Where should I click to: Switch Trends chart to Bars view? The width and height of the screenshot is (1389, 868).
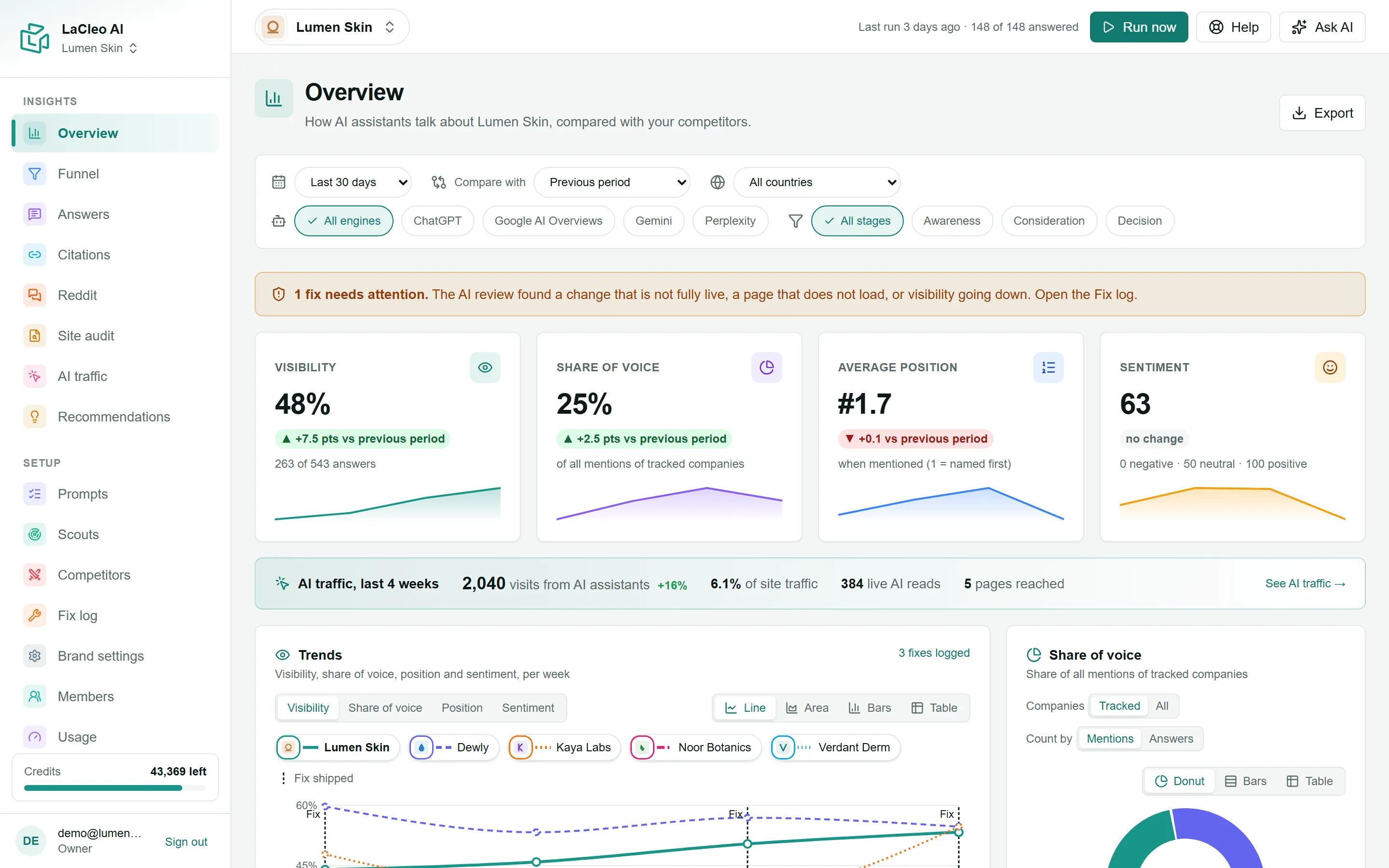point(870,708)
